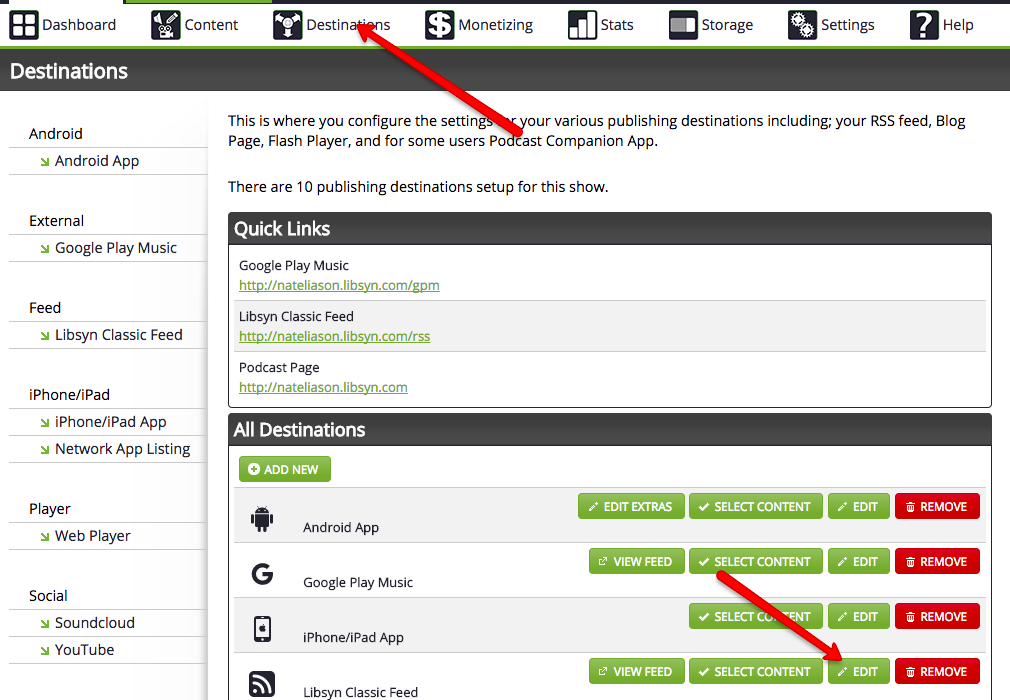Image resolution: width=1010 pixels, height=700 pixels.
Task: Open the nateliason.libsyn.com/gpm link
Action: (x=339, y=285)
